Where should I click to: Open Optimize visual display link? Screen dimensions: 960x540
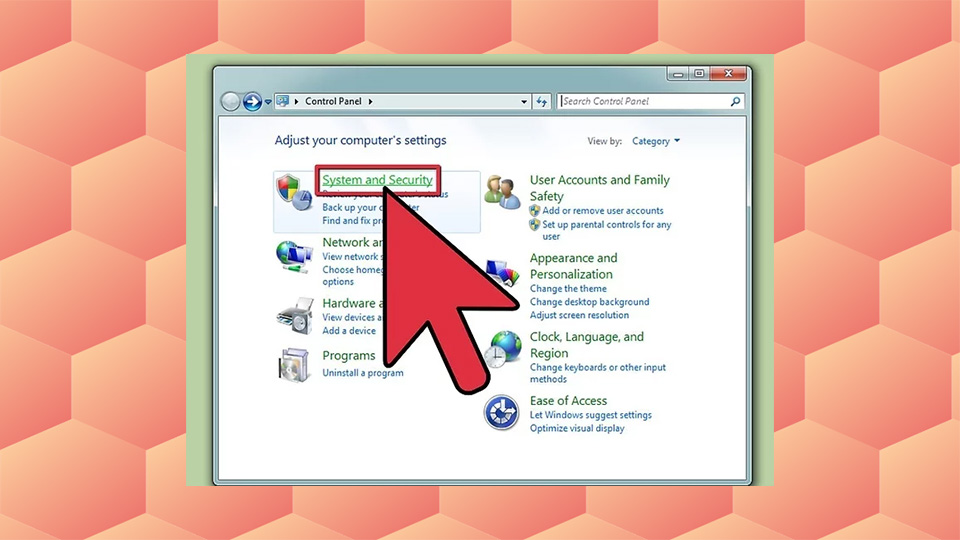pyautogui.click(x=577, y=429)
